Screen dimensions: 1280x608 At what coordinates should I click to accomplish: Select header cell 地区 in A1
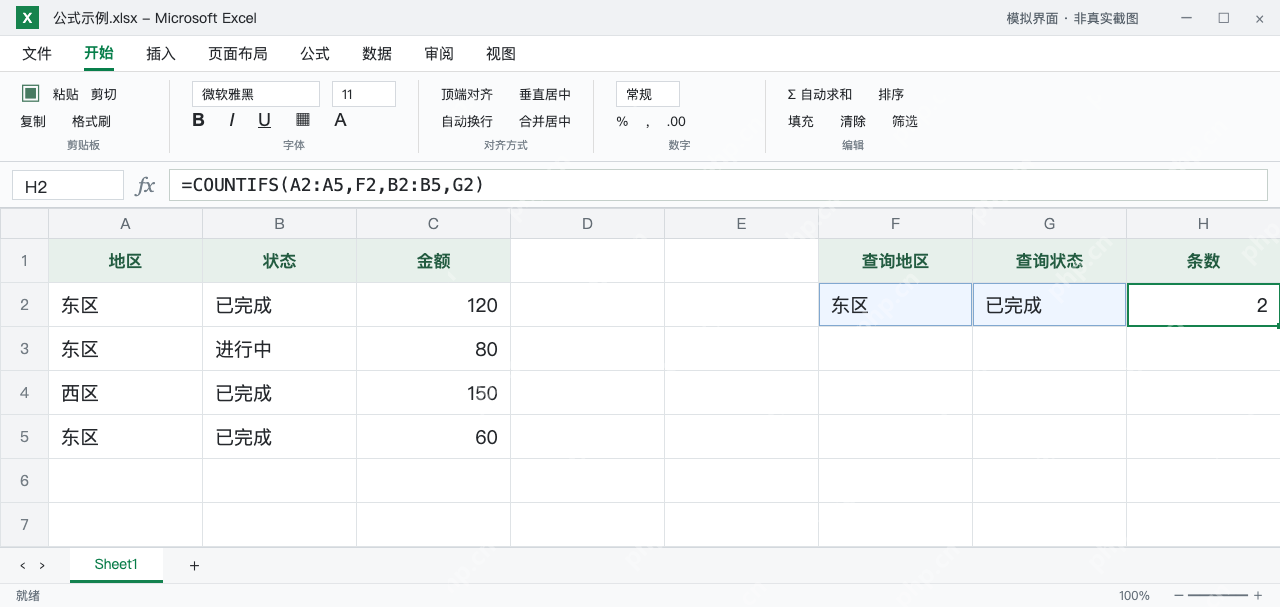coord(126,261)
